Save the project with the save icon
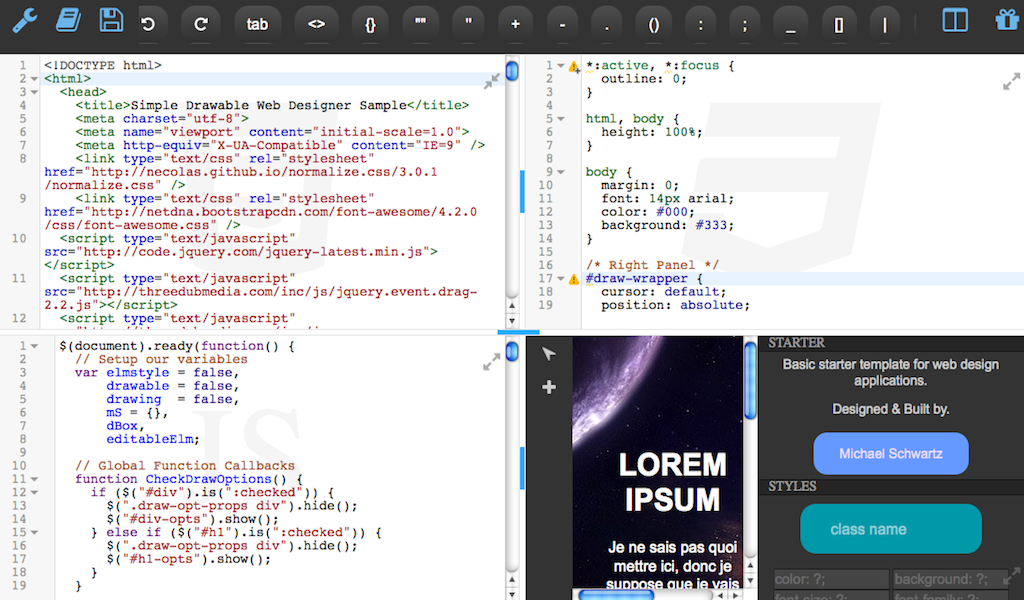This screenshot has width=1024, height=600. point(110,20)
